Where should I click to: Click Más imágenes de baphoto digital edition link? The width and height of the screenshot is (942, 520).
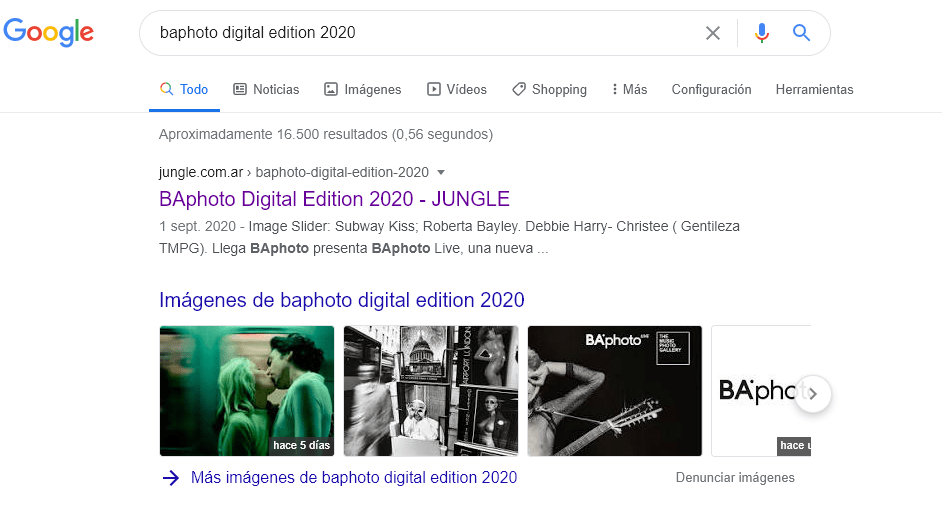354,477
